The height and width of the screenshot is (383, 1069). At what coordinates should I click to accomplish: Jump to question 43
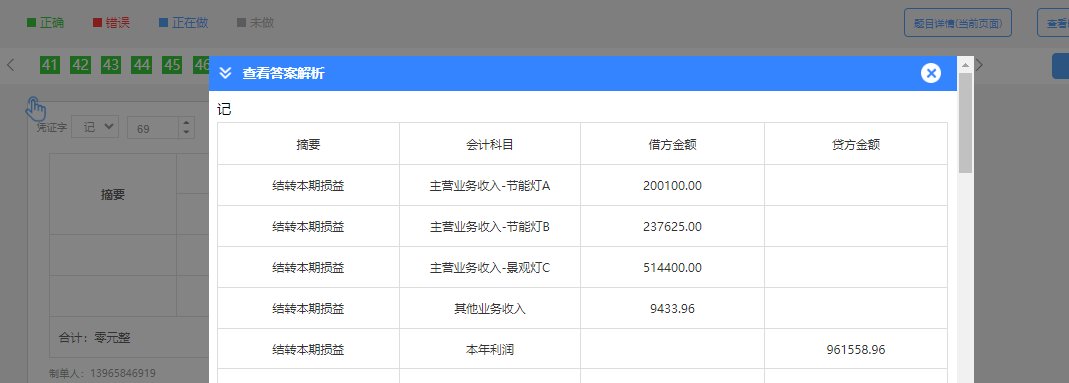(x=111, y=65)
